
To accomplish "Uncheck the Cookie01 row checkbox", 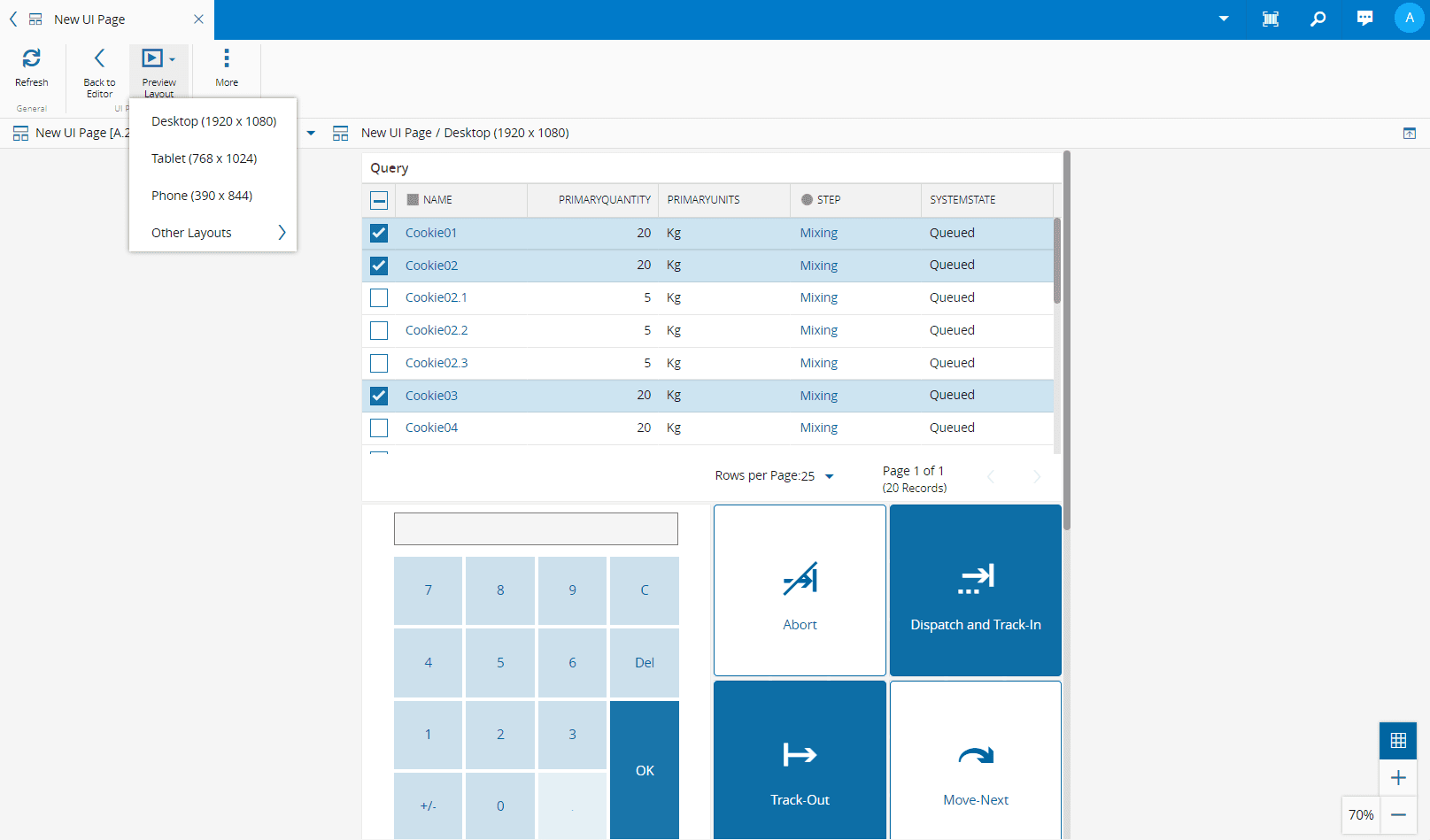I will click(x=379, y=233).
